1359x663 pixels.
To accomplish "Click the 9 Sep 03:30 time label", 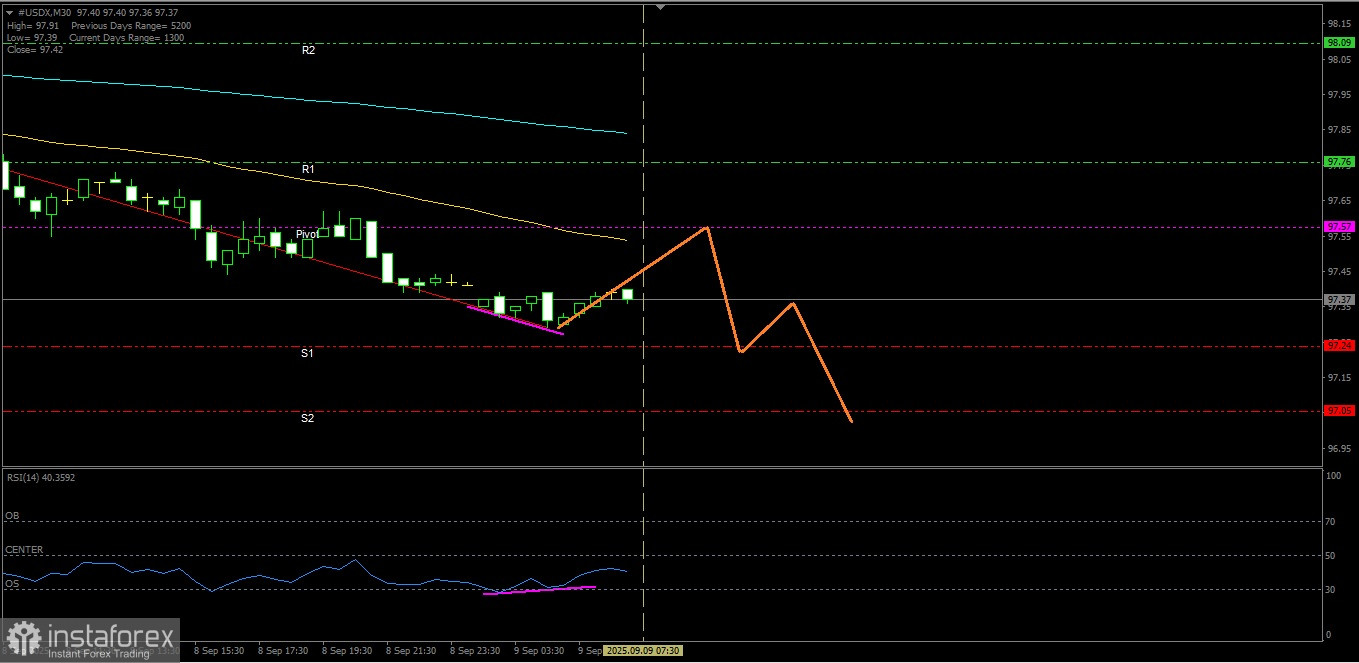I will 540,651.
